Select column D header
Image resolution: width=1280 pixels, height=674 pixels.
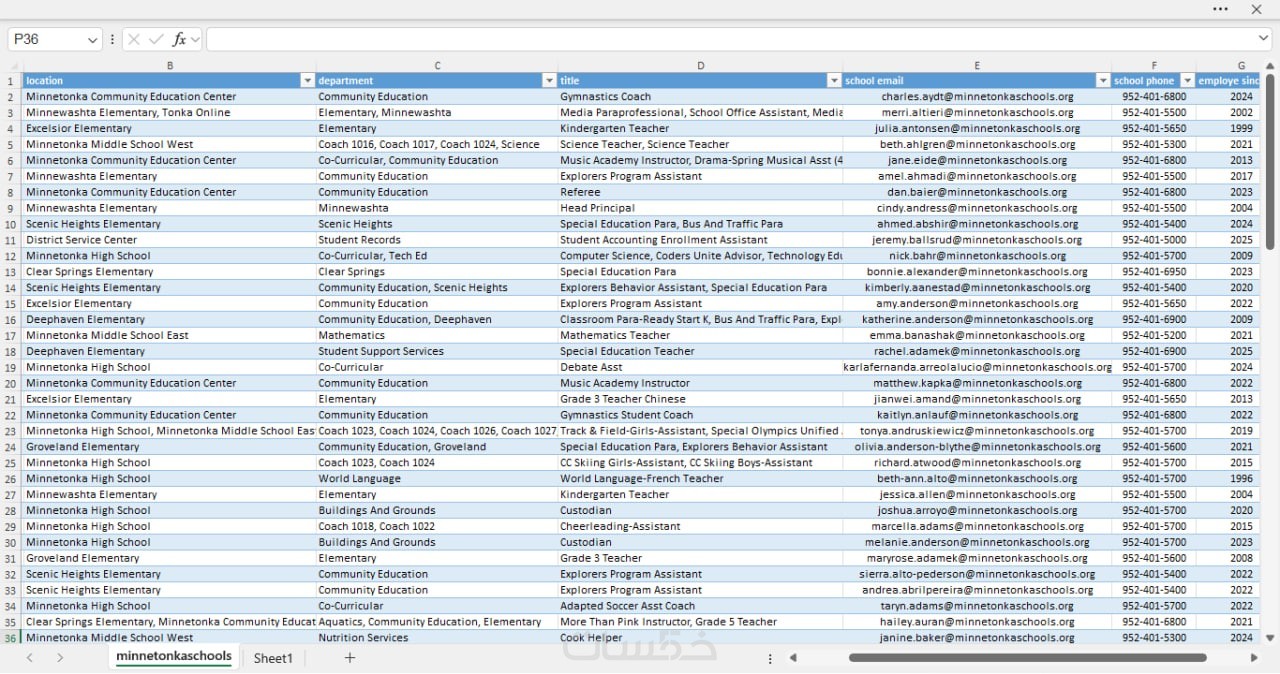(x=700, y=65)
